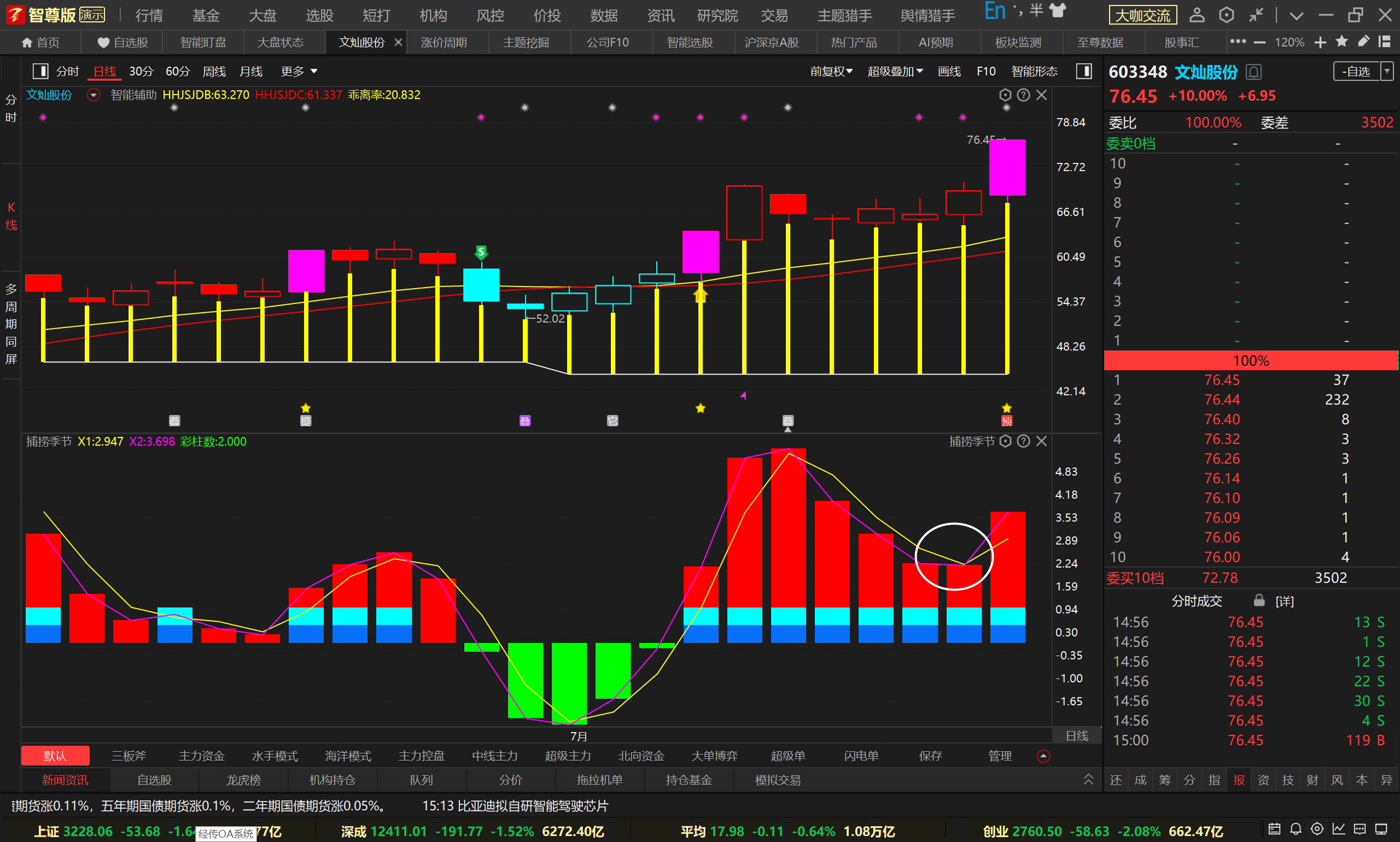1400x842 pixels.
Task: Open the 超级叠加 dropdown
Action: [x=895, y=72]
